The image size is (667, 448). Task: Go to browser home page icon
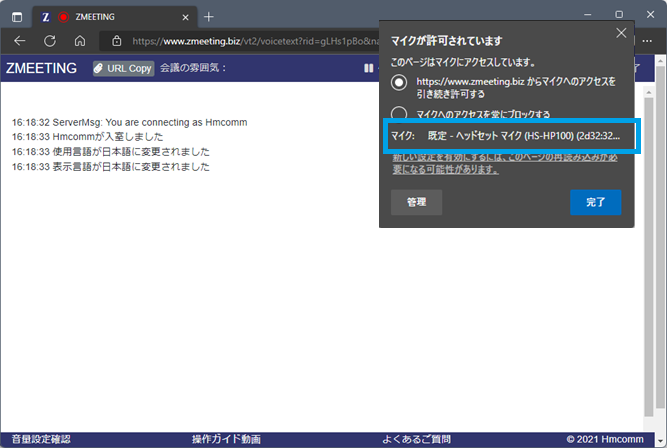79,41
